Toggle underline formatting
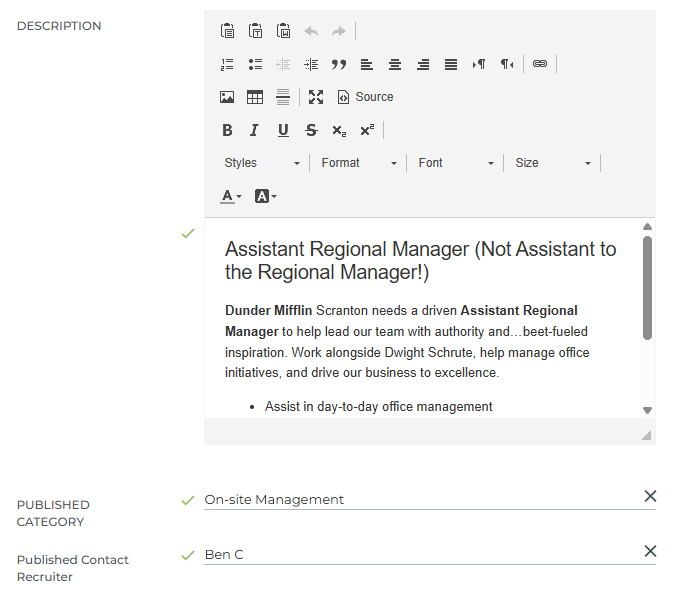 (x=283, y=130)
